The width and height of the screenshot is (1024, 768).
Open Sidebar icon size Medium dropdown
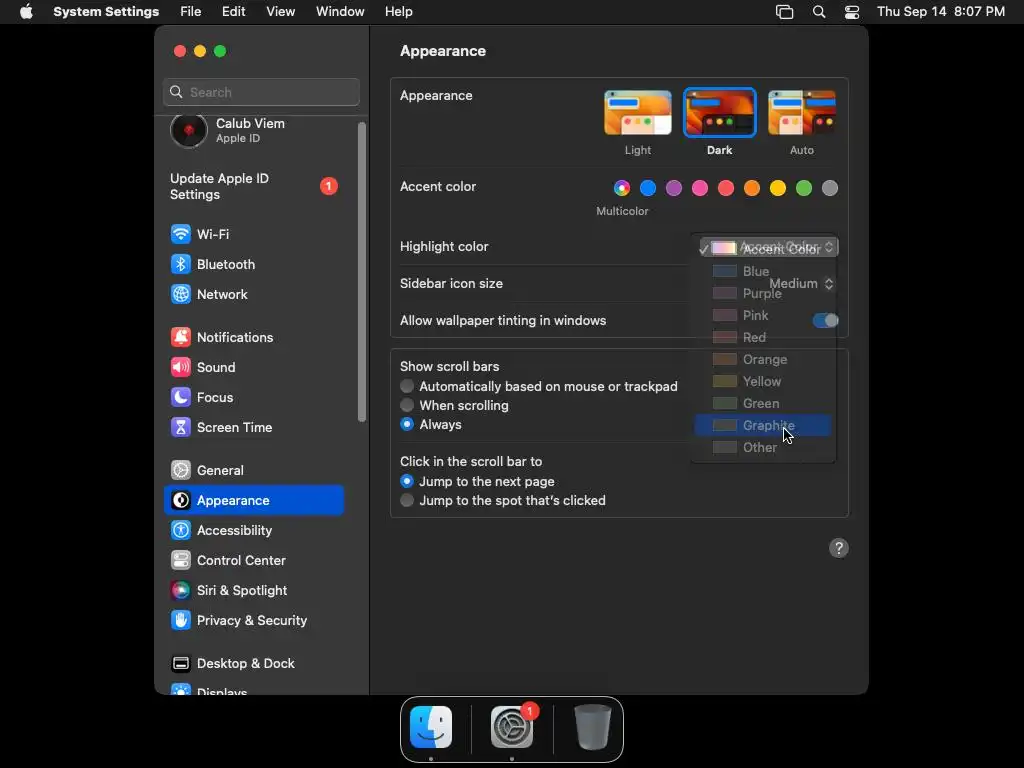point(801,283)
